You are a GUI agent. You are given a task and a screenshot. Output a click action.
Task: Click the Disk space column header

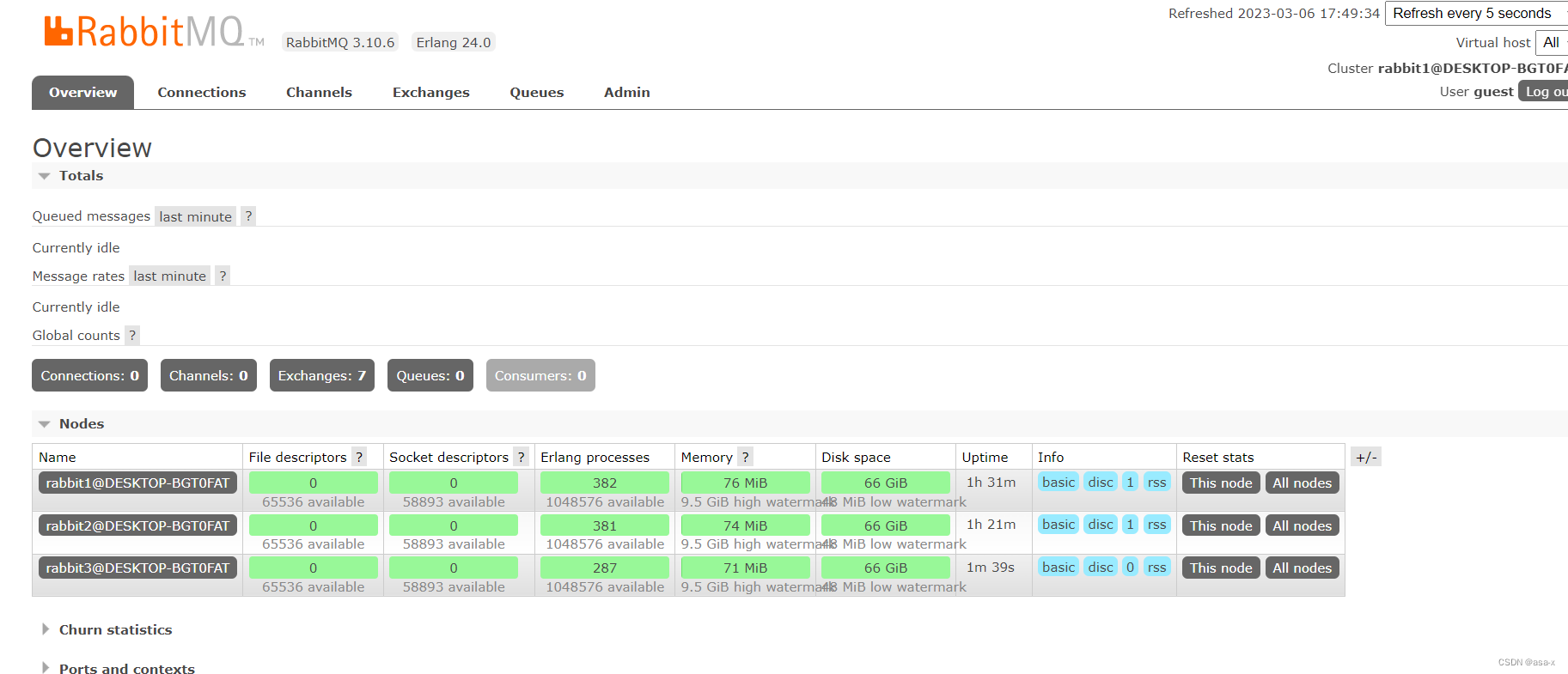(856, 457)
